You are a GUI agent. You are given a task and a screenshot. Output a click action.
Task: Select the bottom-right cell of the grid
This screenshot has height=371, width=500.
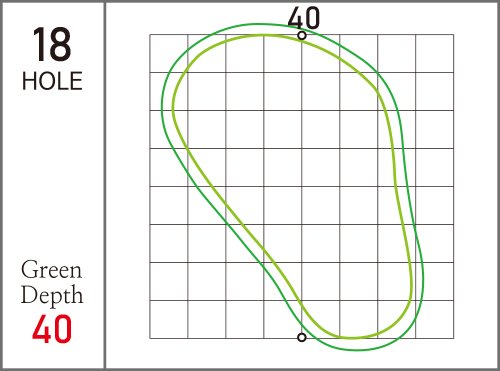pos(435,319)
